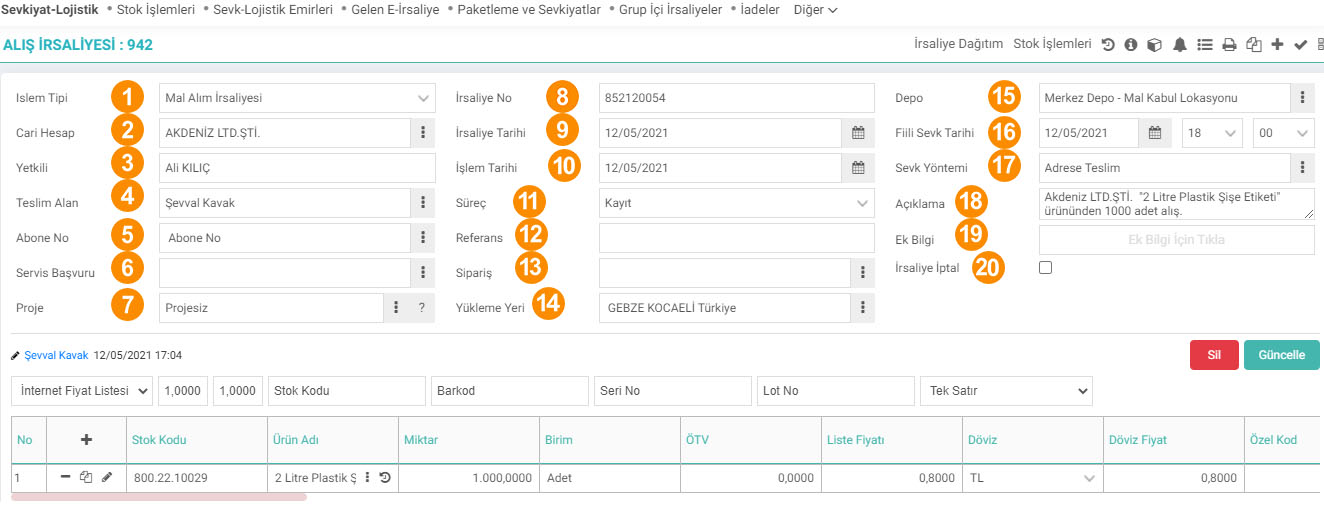Edit row 1 with the pencil icon
1324x522 pixels.
pyautogui.click(x=107, y=477)
